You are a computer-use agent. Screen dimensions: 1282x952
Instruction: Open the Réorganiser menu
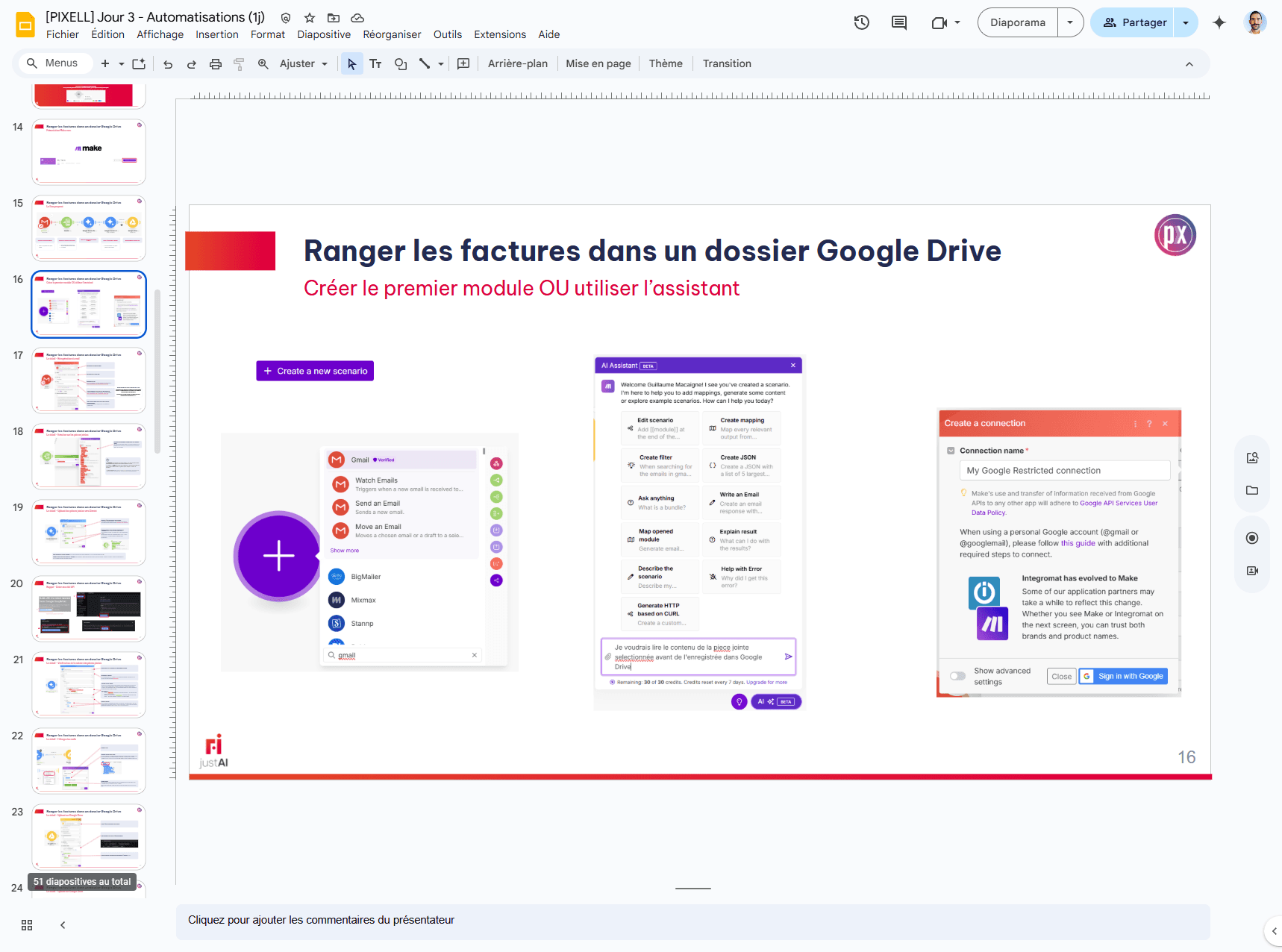pyautogui.click(x=392, y=34)
